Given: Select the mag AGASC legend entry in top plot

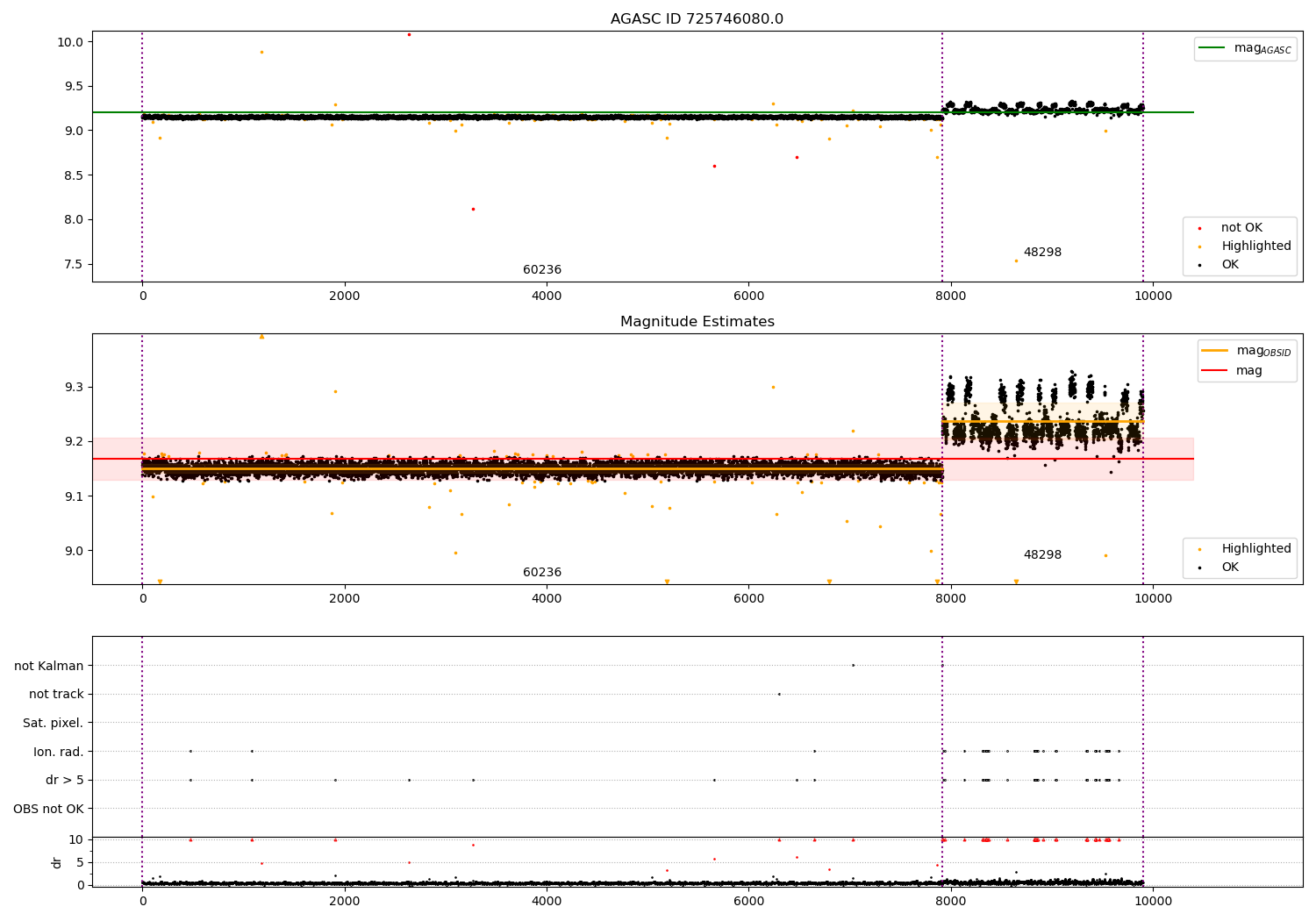Looking at the screenshot, I should (x=1245, y=48).
